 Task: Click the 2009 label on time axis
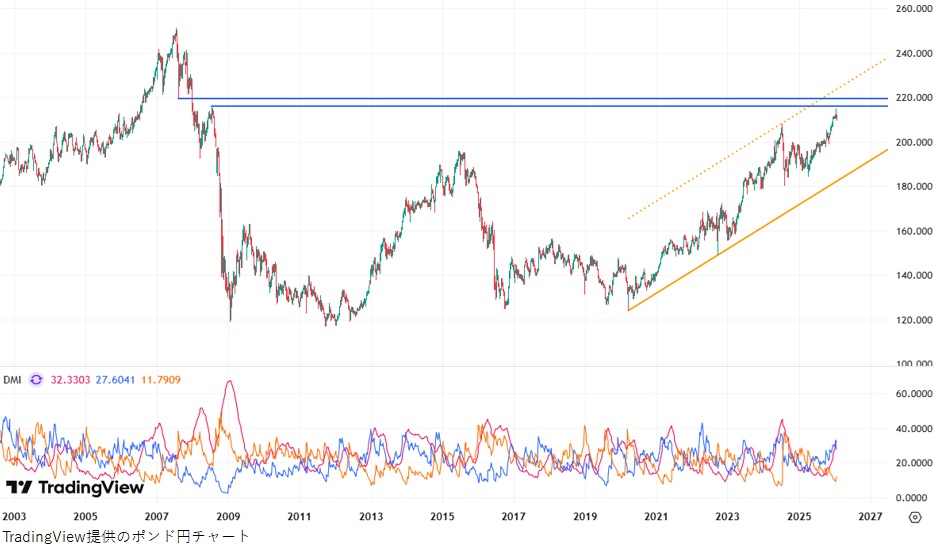pyautogui.click(x=228, y=517)
